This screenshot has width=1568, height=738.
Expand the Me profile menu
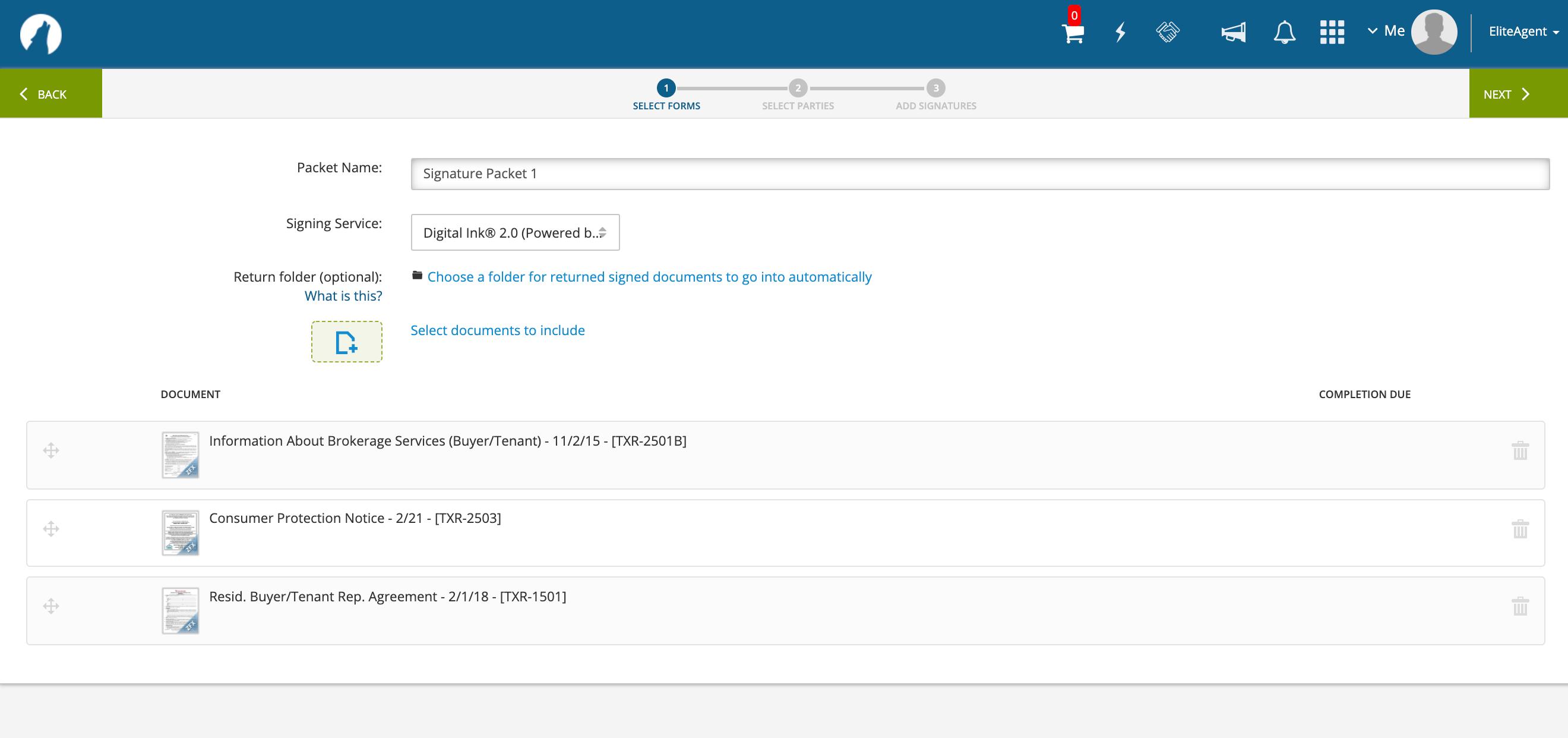point(1387,31)
